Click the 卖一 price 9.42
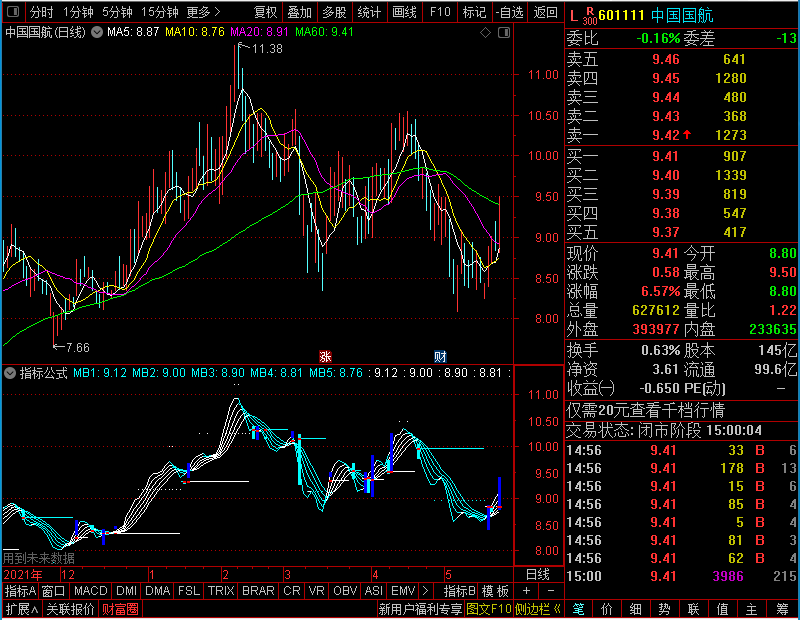Image resolution: width=800 pixels, height=620 pixels. tap(666, 135)
